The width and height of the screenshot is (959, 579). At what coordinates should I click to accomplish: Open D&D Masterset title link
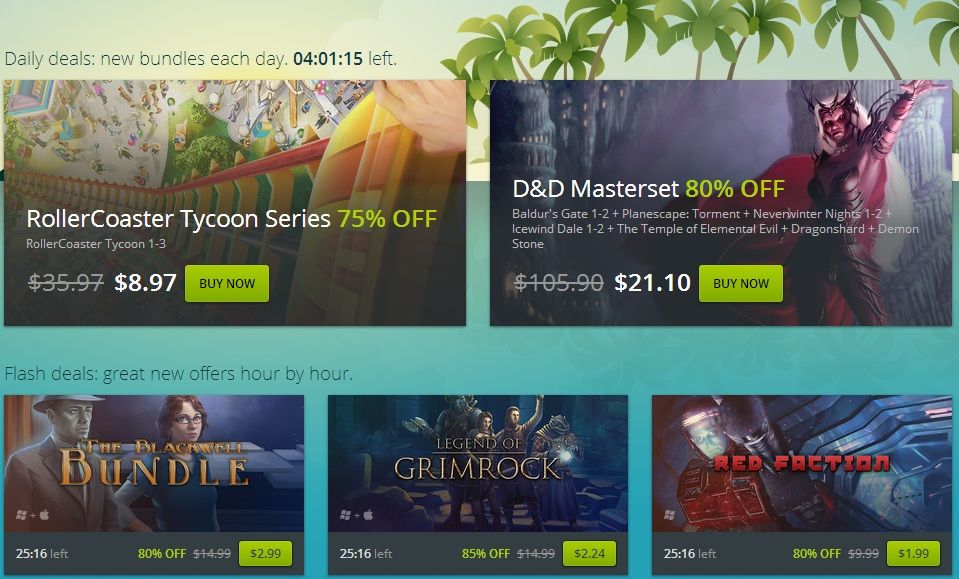point(596,189)
